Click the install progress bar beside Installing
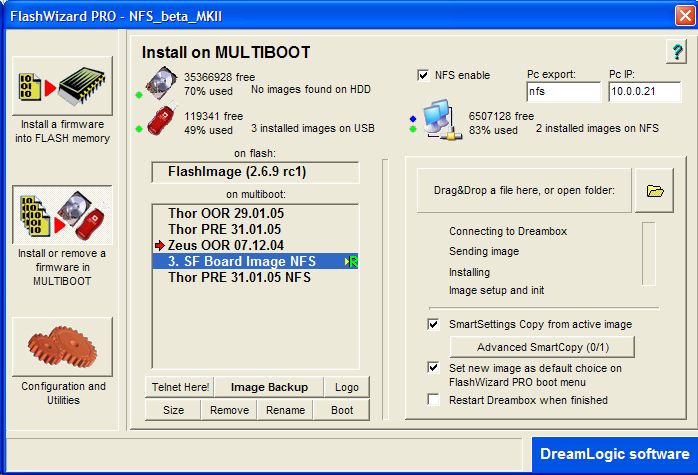 (x=649, y=253)
